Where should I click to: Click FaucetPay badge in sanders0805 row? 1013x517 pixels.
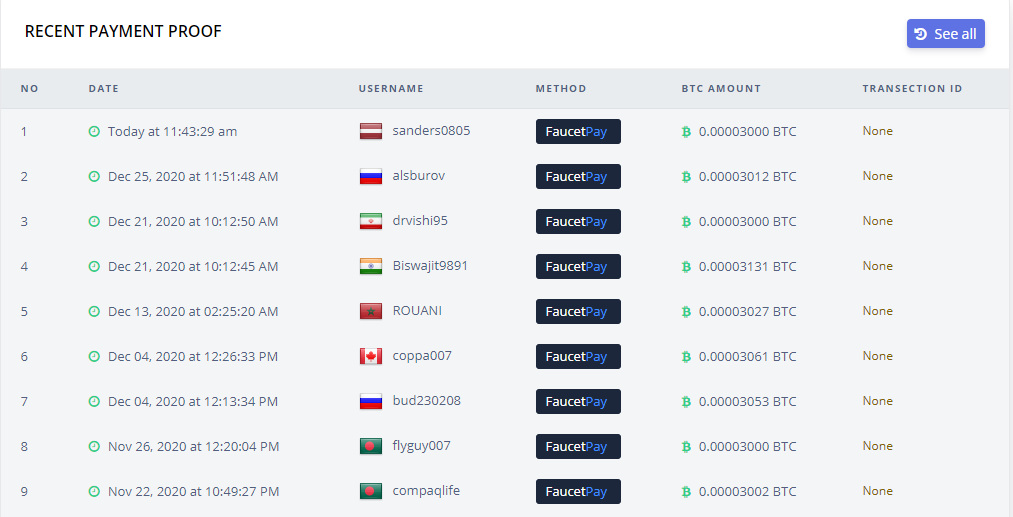point(578,131)
